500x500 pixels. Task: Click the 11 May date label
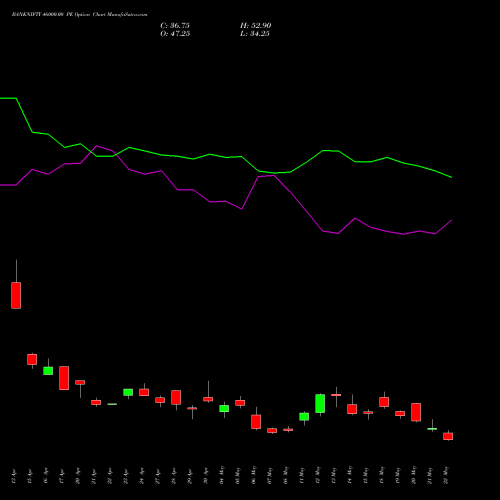click(302, 475)
